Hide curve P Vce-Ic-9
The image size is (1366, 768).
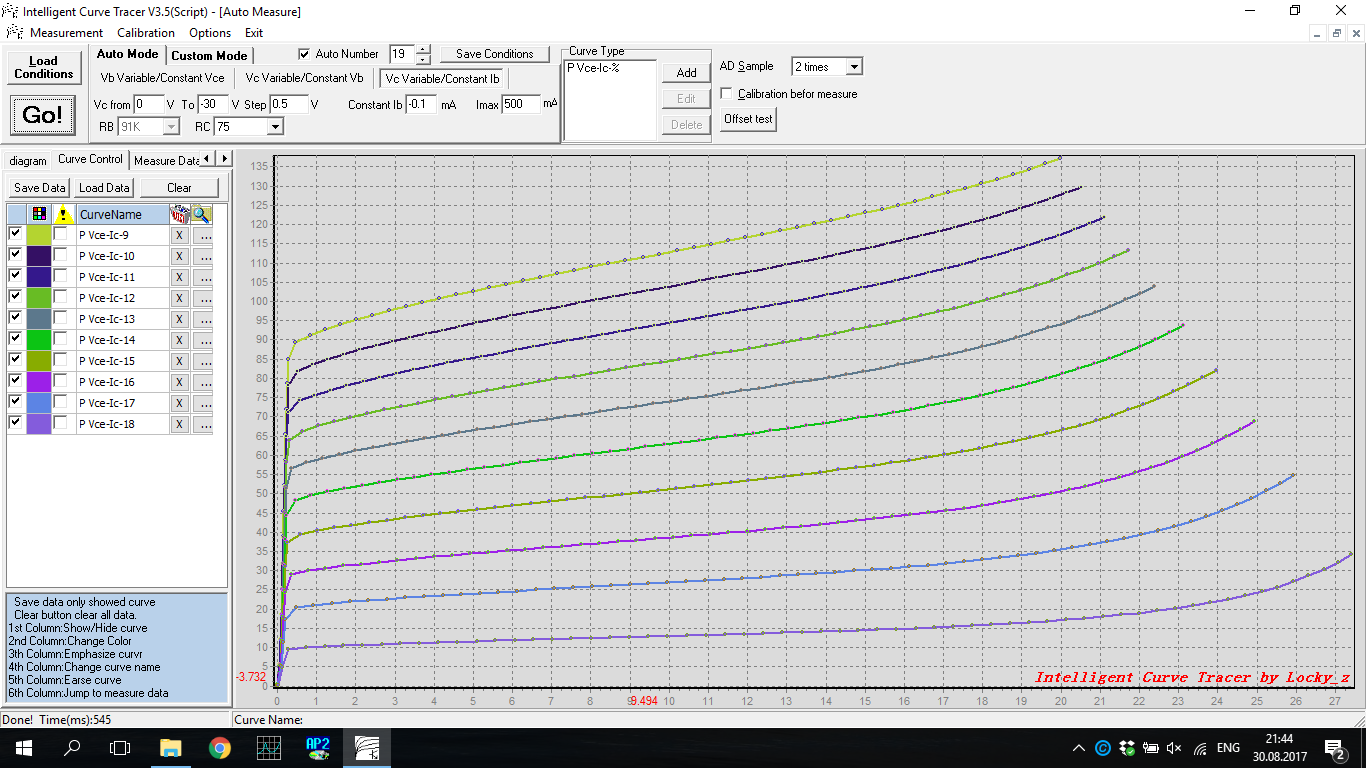15,234
